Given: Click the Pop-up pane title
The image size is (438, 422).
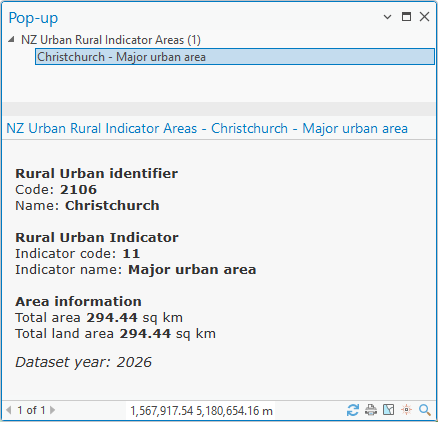Looking at the screenshot, I should point(33,18).
